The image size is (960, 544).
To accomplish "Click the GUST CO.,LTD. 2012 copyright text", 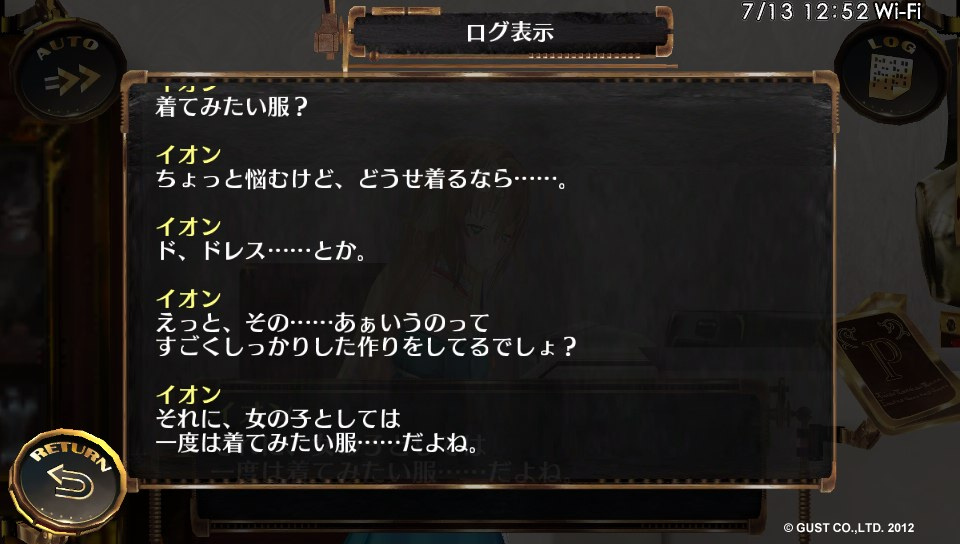I will 849,527.
